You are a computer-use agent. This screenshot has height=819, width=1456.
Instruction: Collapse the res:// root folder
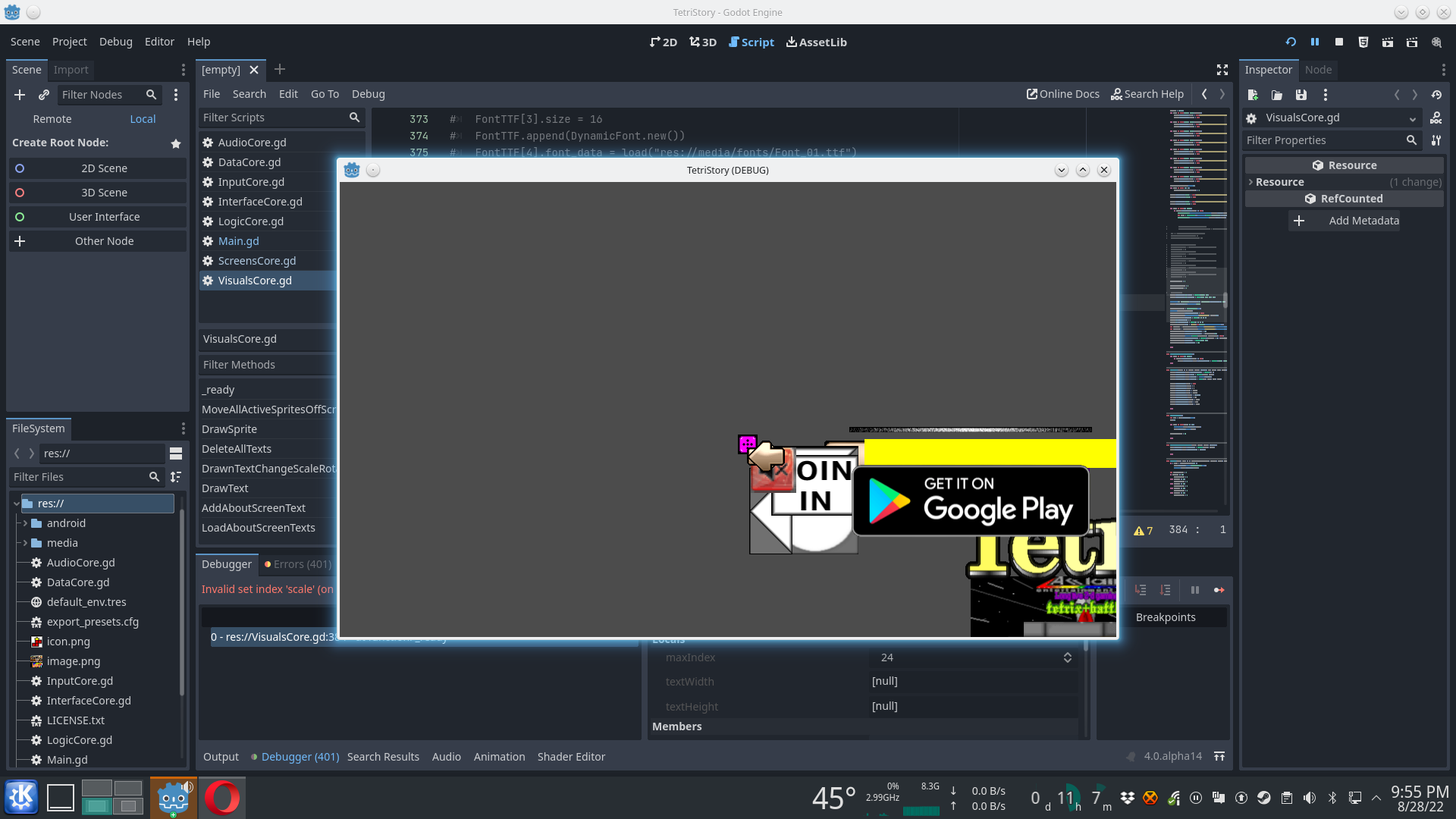pos(16,504)
